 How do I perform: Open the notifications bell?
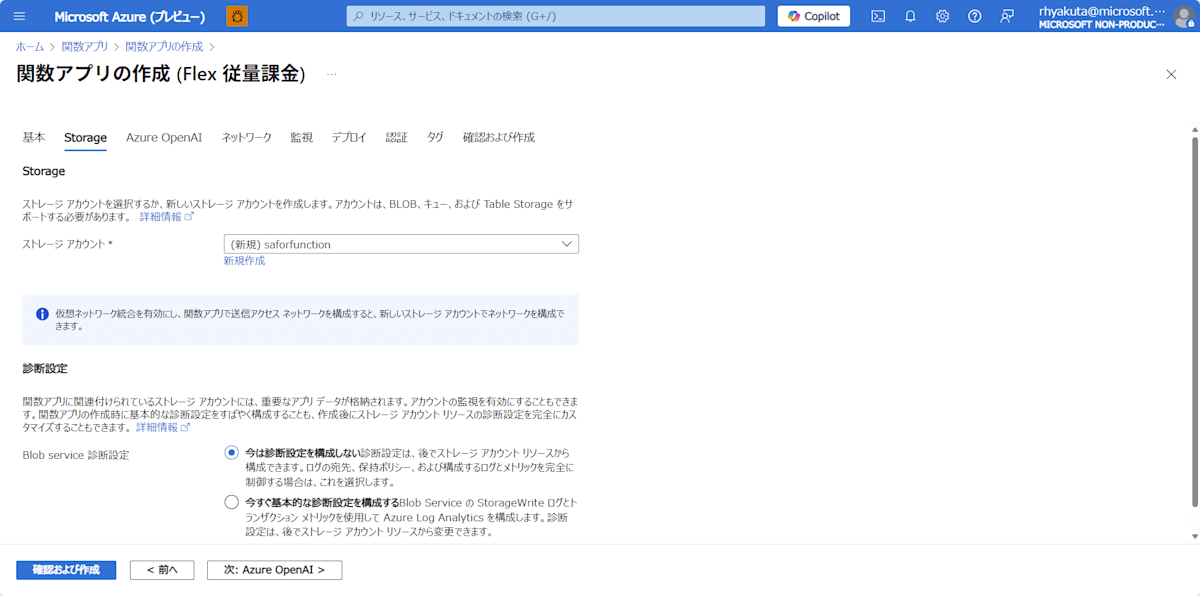tap(910, 16)
